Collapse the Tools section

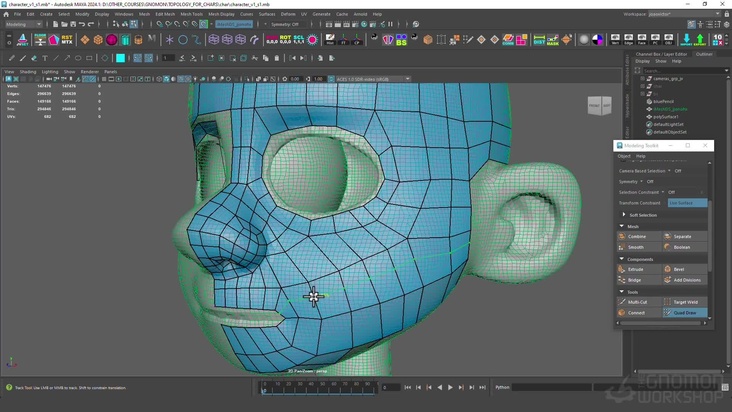click(x=622, y=292)
